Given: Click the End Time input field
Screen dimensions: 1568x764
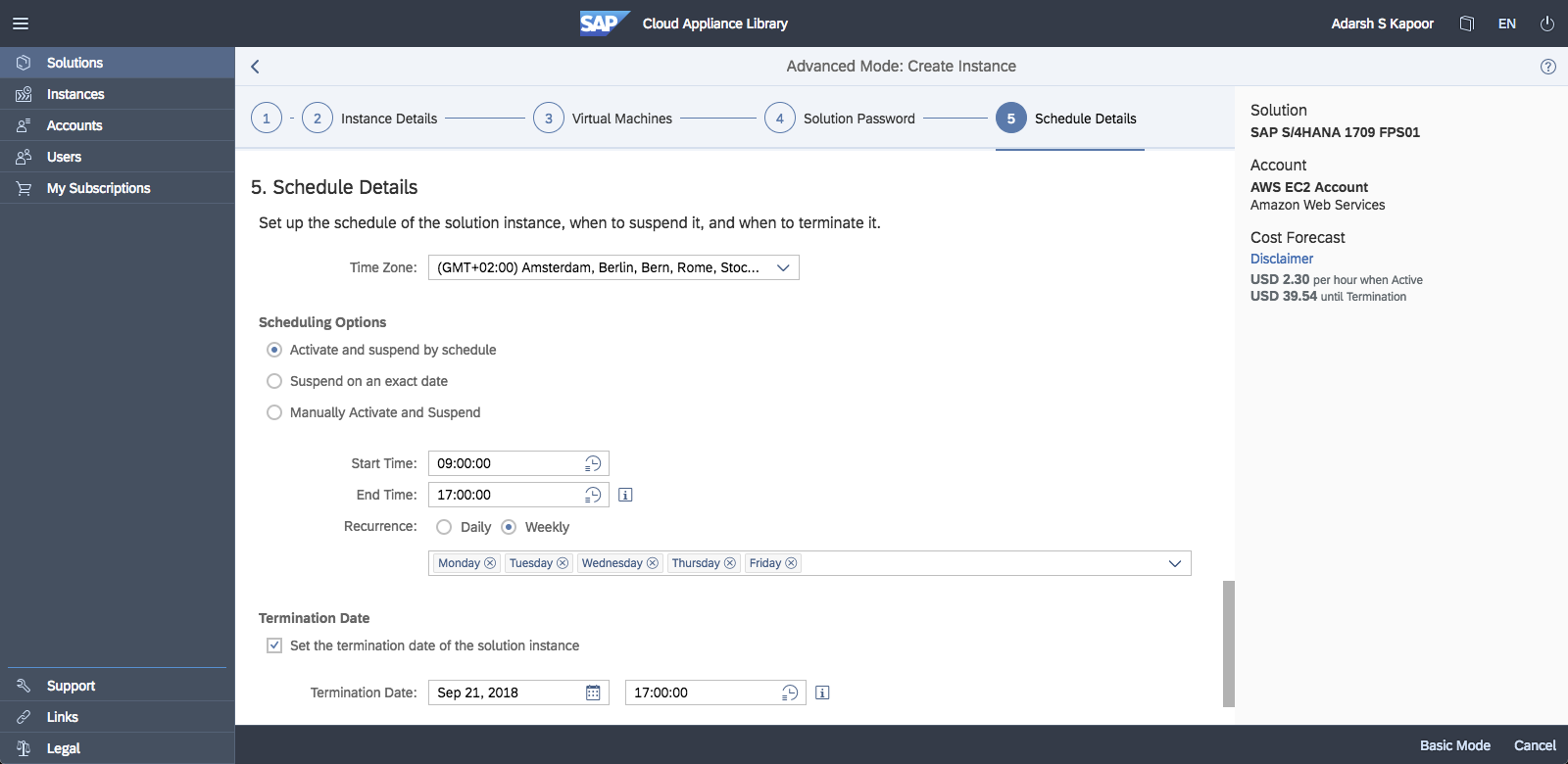Looking at the screenshot, I should [518, 495].
